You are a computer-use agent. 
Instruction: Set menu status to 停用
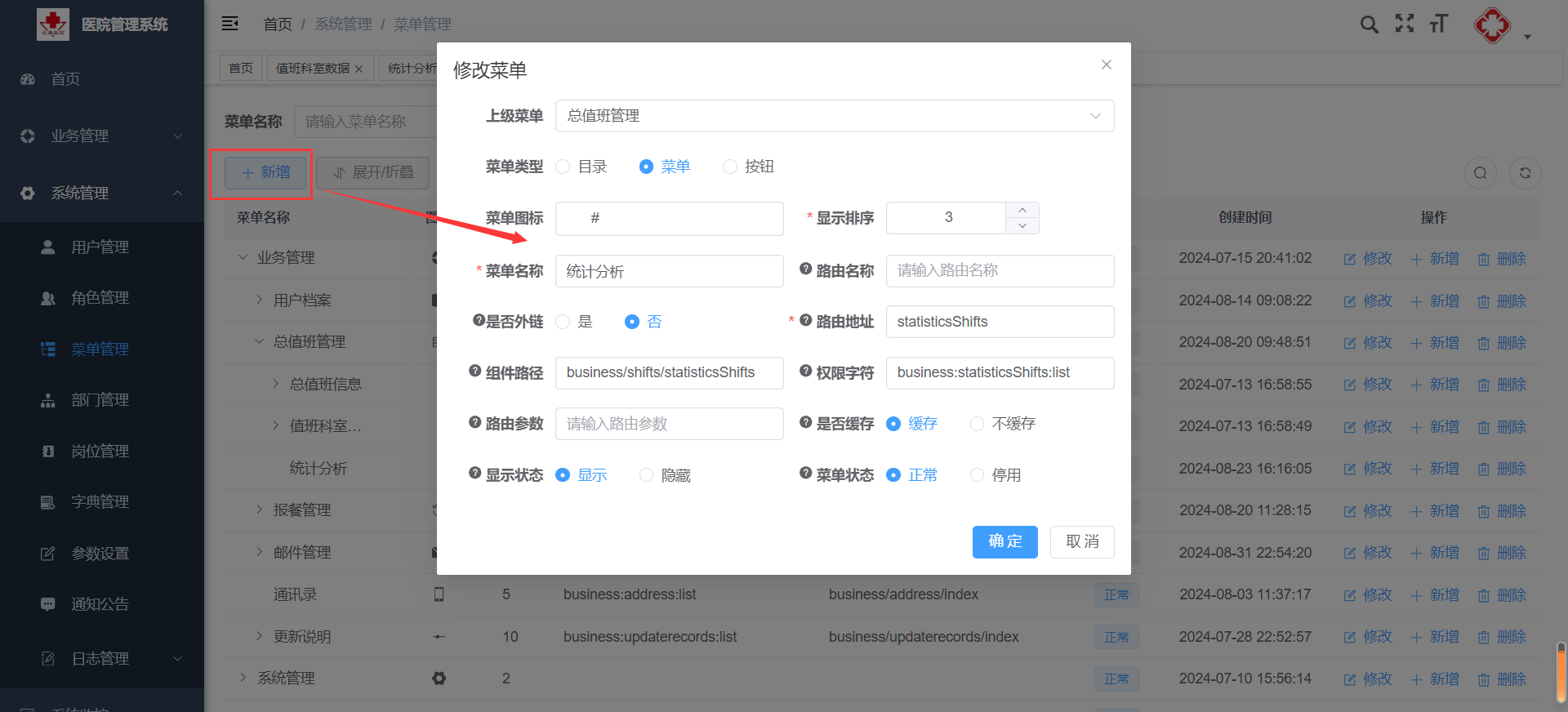click(x=977, y=475)
